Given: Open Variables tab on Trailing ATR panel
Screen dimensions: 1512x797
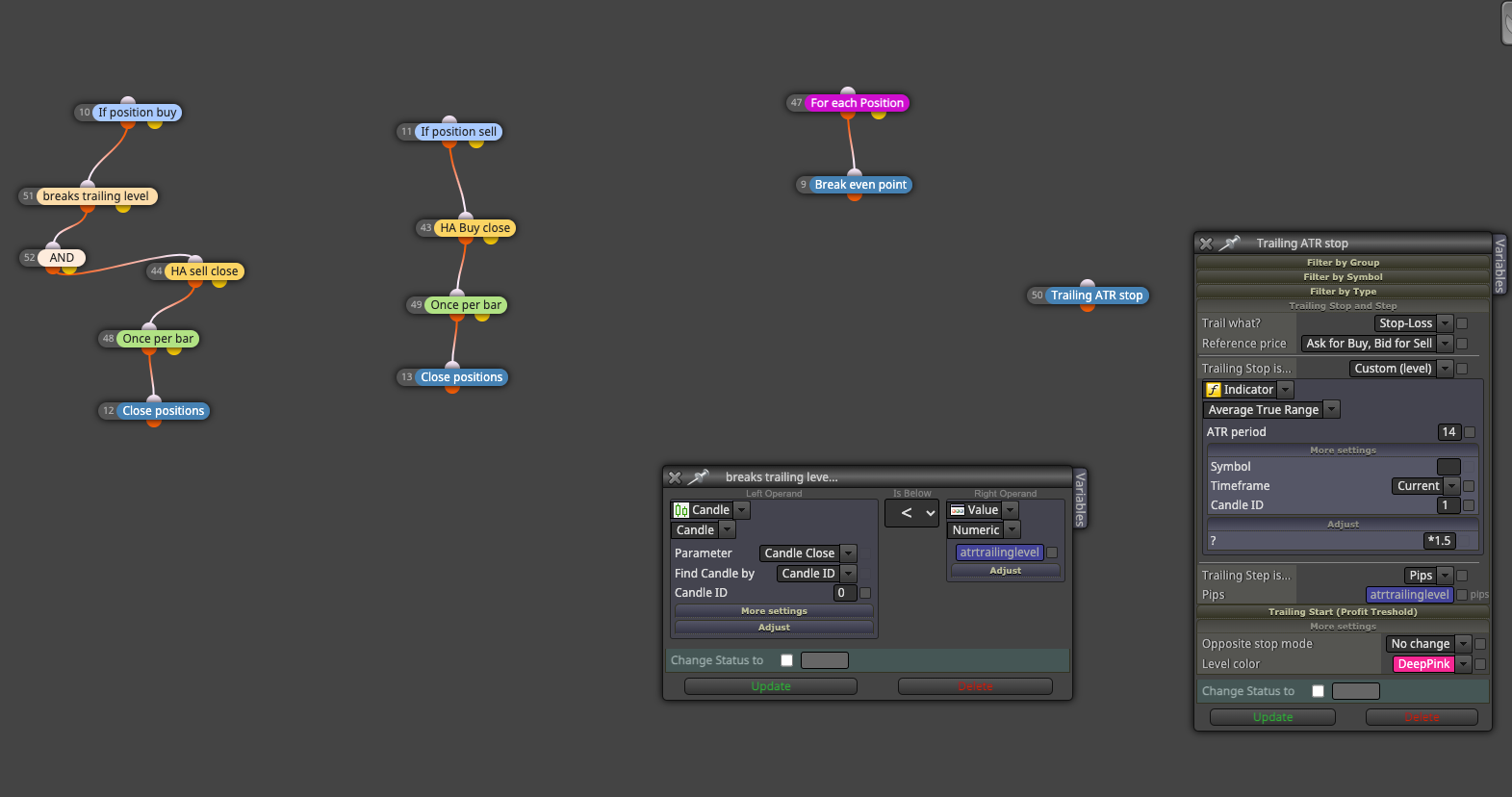Looking at the screenshot, I should pyautogui.click(x=1499, y=265).
